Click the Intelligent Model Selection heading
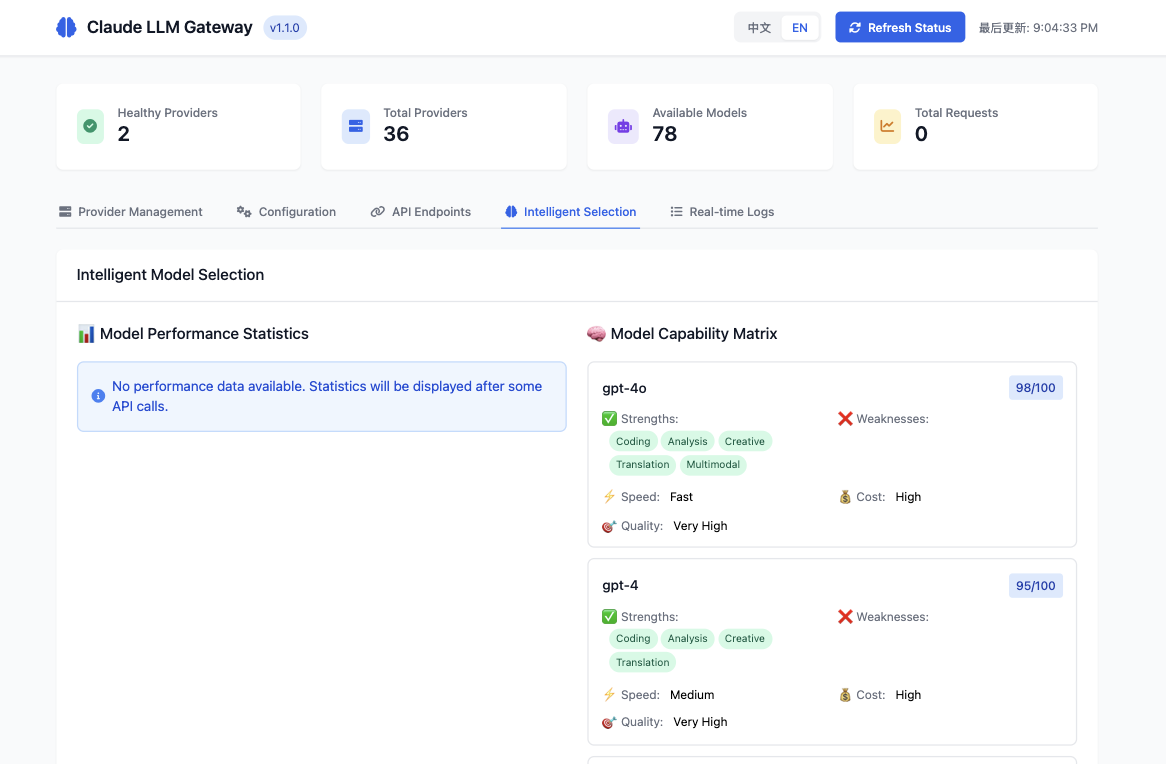Screen dimensions: 1166x764 [x=170, y=275]
